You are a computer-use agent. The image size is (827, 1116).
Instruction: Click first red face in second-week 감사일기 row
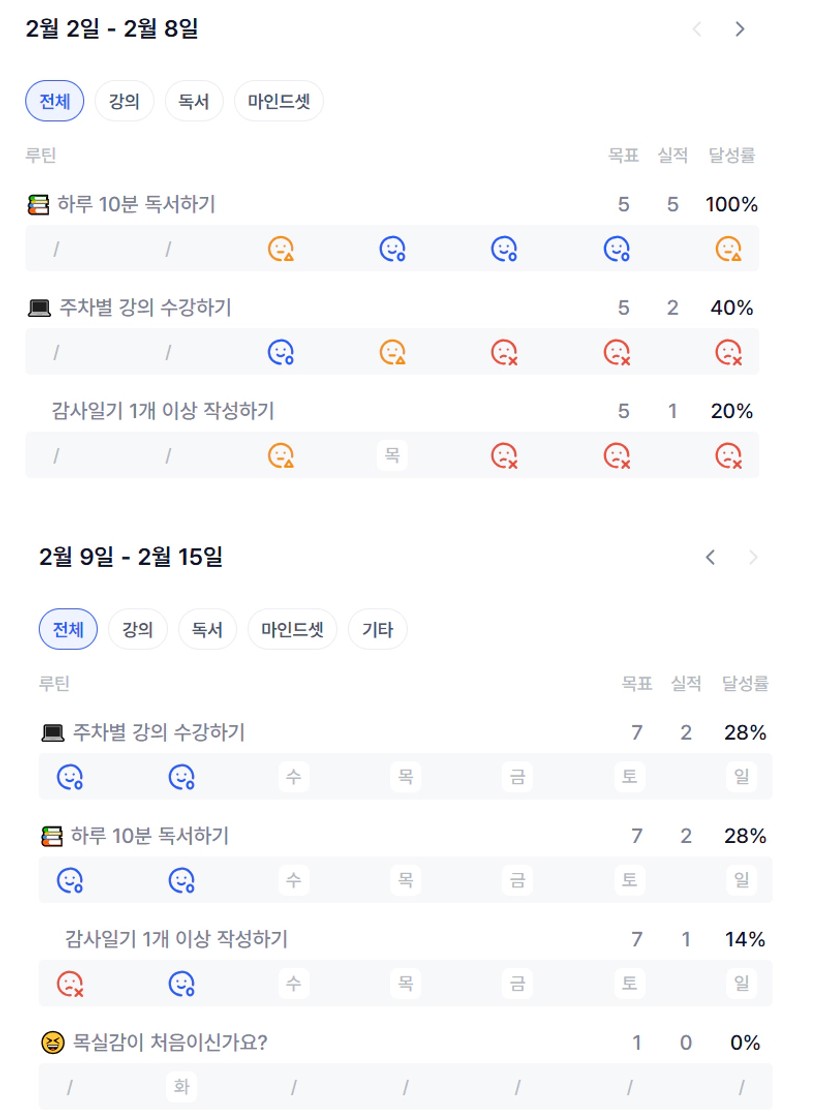(x=69, y=984)
